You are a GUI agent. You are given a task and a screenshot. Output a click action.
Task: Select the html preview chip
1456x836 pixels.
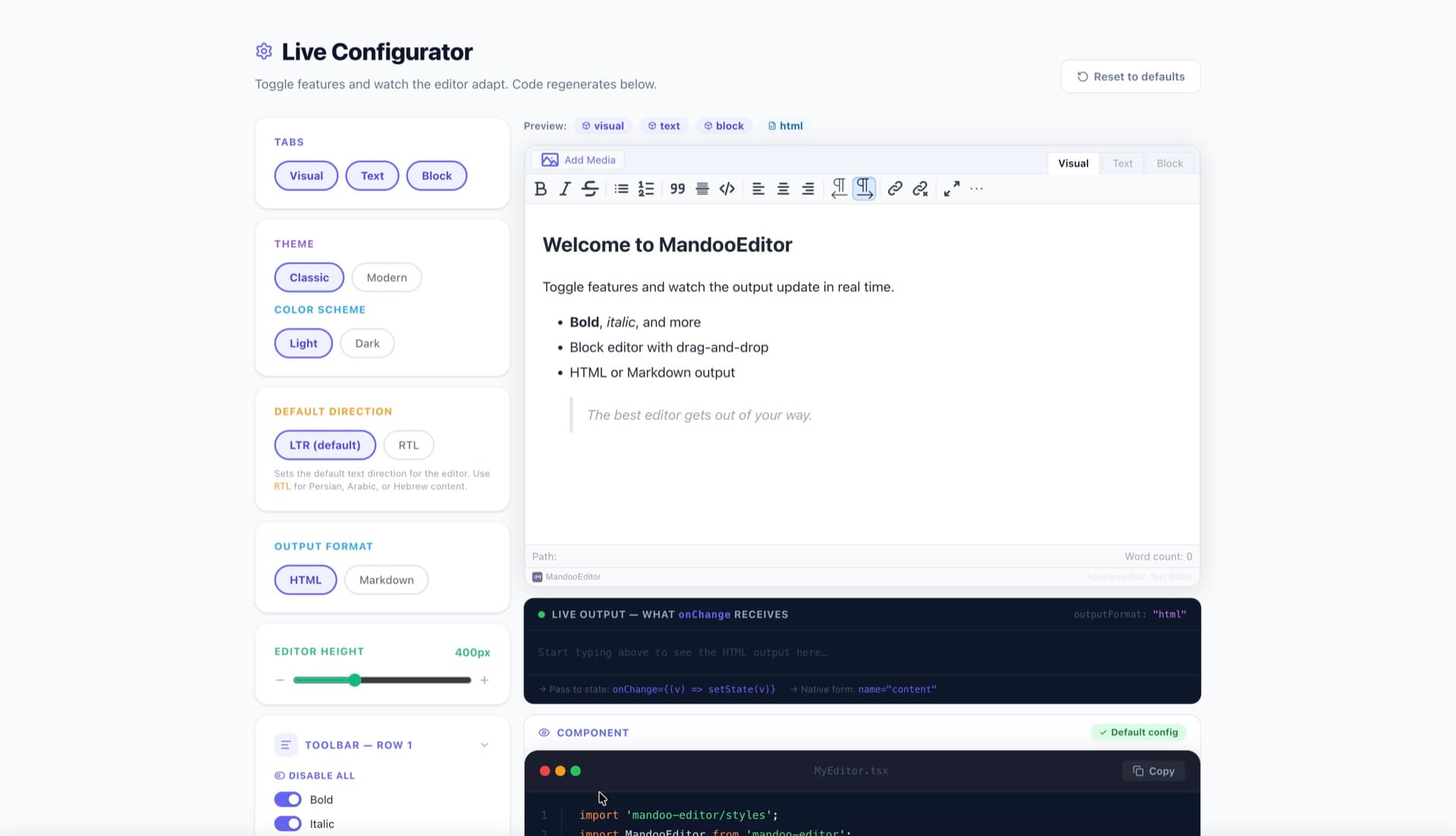coord(785,126)
